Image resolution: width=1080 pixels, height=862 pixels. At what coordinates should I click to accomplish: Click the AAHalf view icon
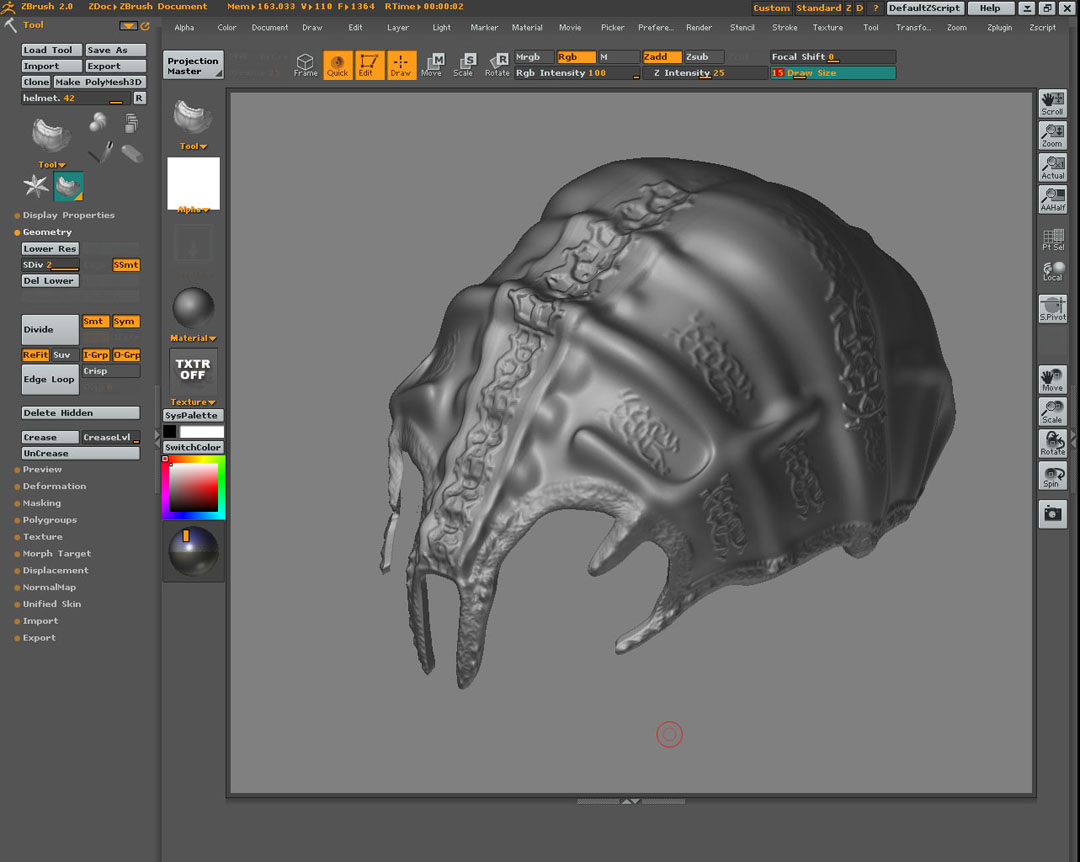[1052, 199]
